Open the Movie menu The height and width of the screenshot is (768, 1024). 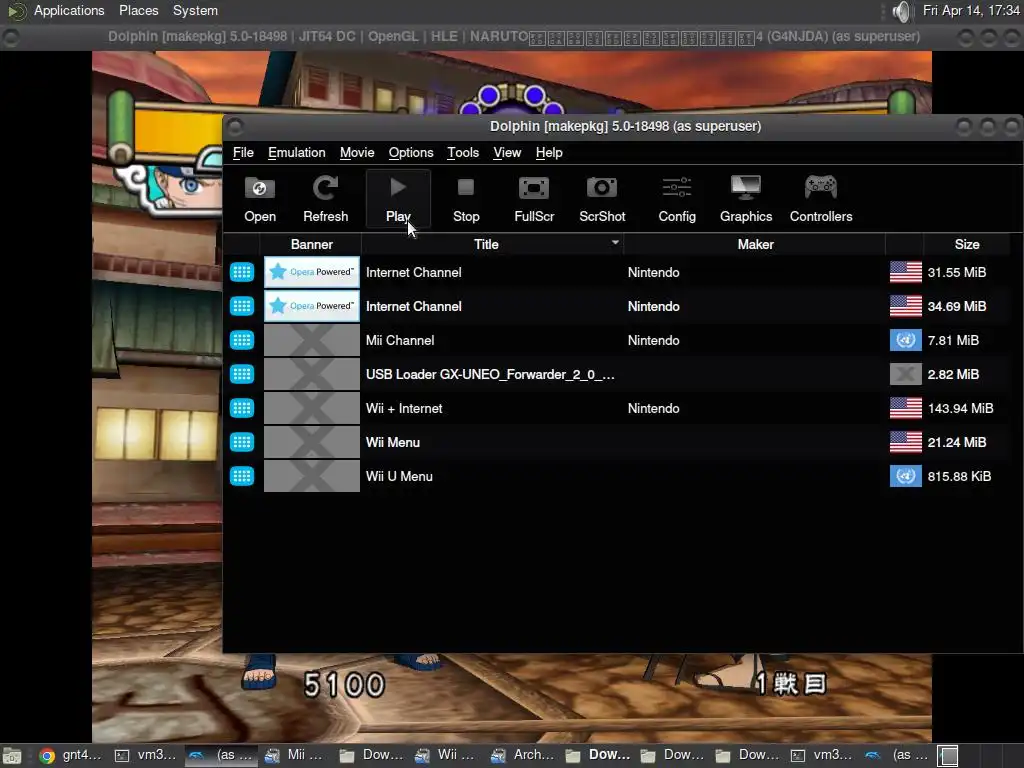(x=357, y=152)
